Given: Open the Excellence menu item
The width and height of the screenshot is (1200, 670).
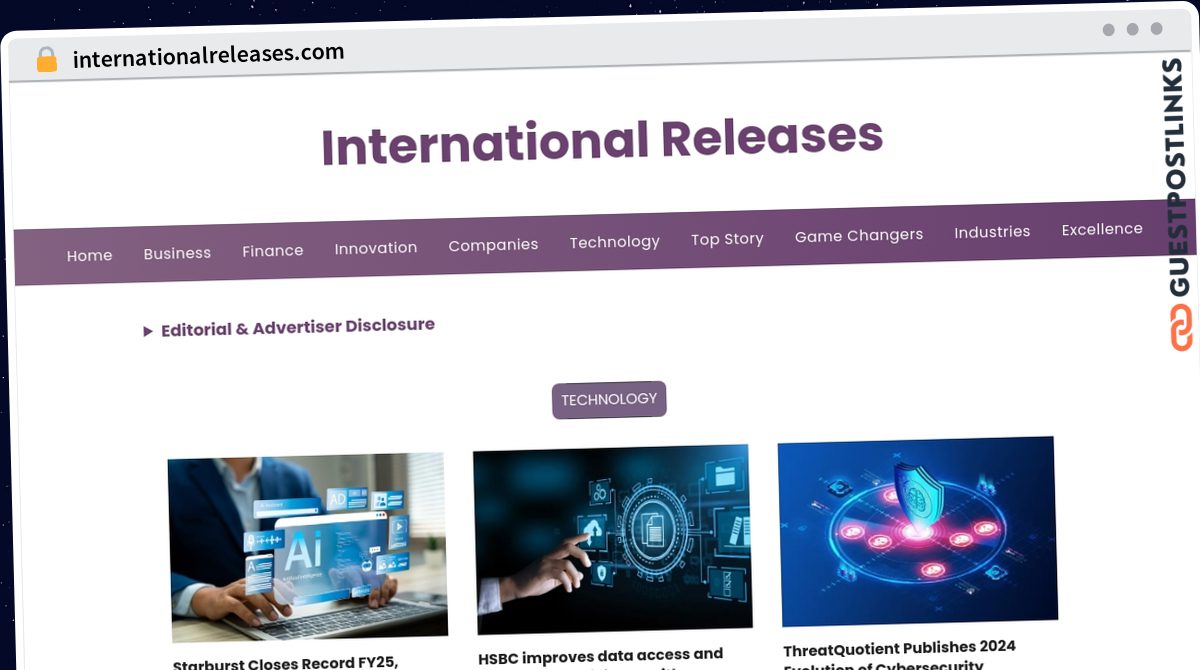Looking at the screenshot, I should tap(1102, 229).
